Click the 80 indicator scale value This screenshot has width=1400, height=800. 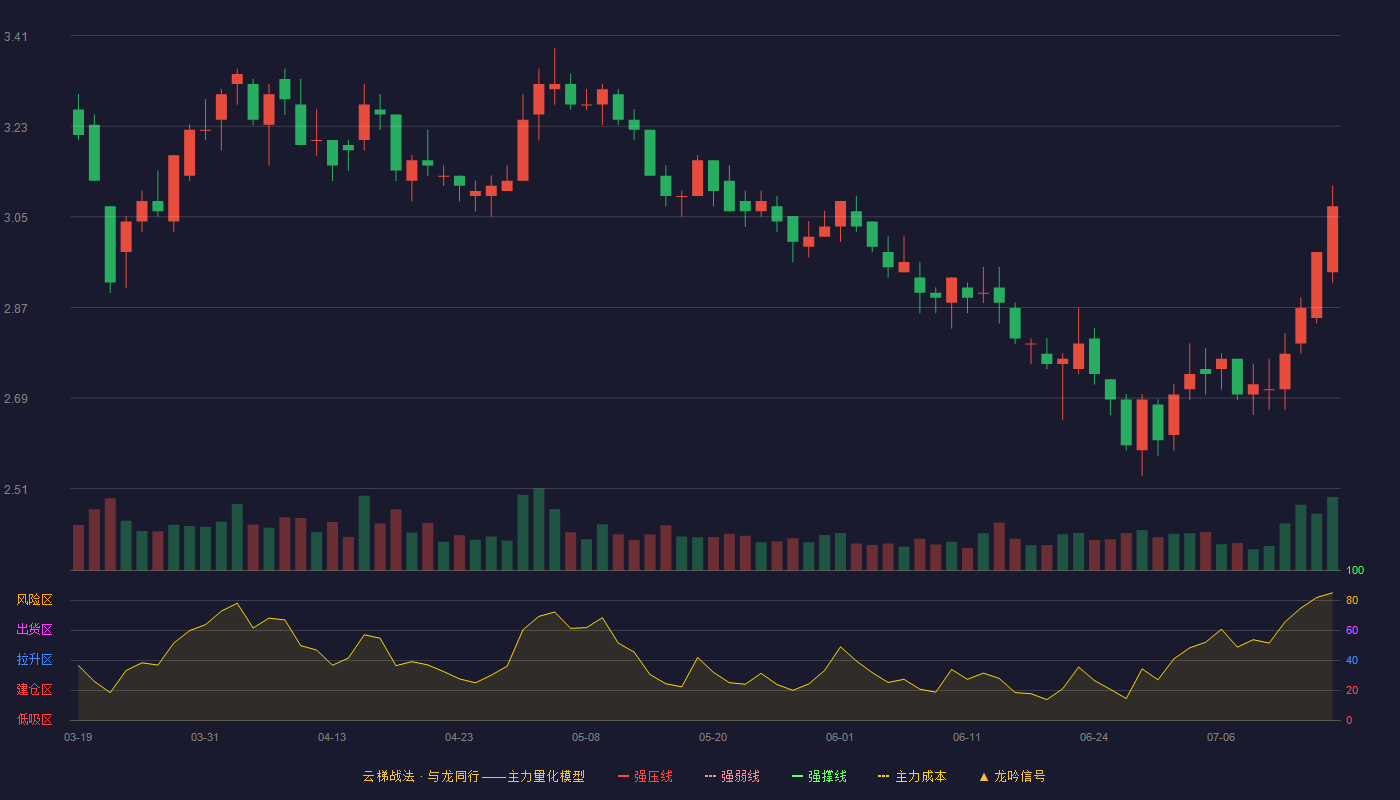pos(1352,600)
